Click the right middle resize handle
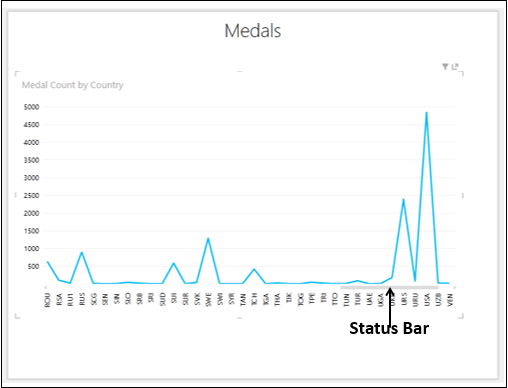Screen dimensions: 508x388 [463, 195]
